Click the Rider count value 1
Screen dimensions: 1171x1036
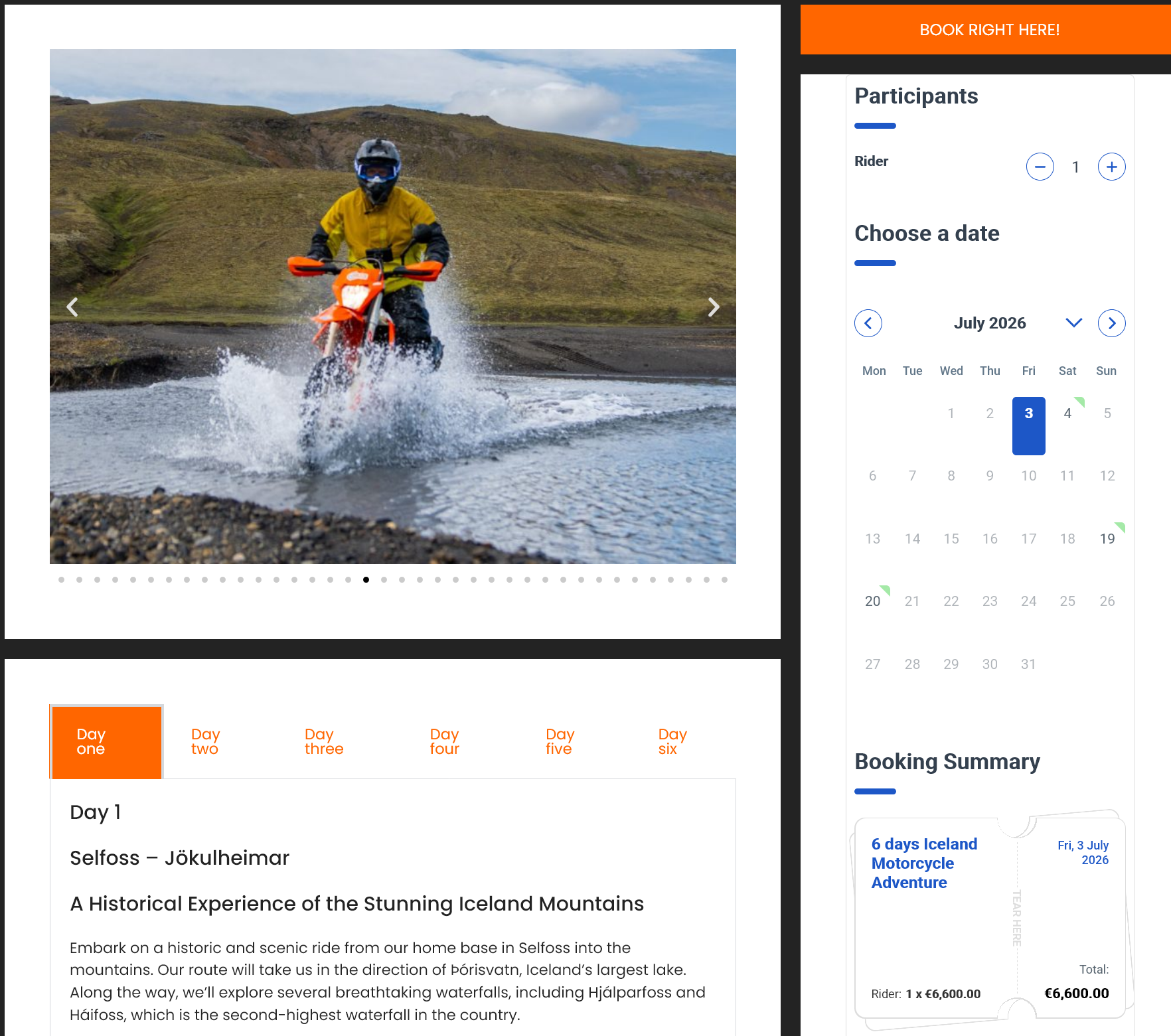(1075, 167)
